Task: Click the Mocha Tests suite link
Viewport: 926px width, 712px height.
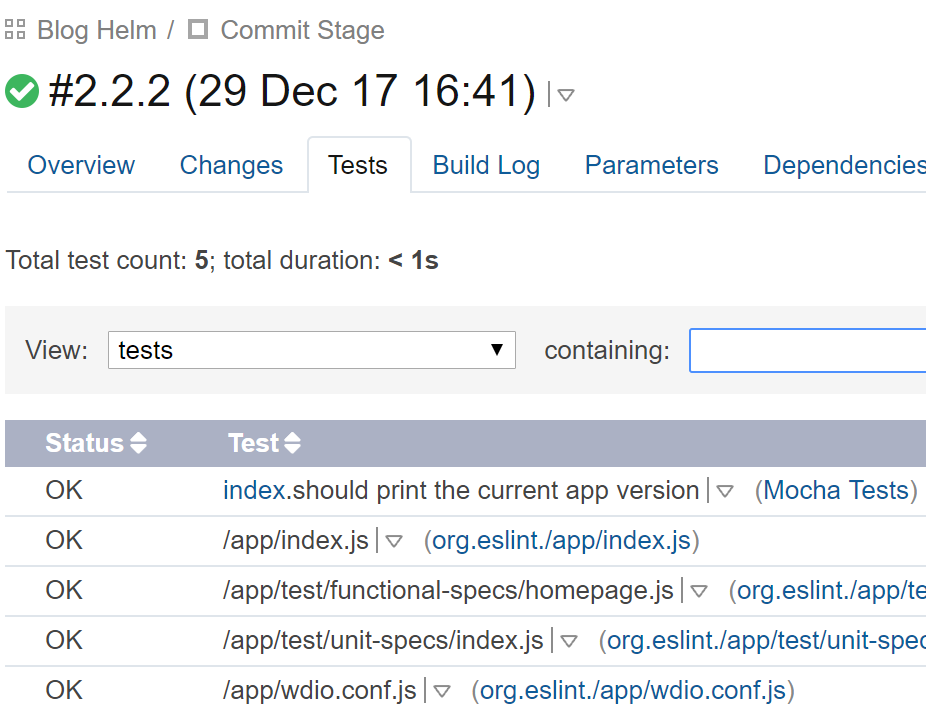Action: click(x=836, y=491)
